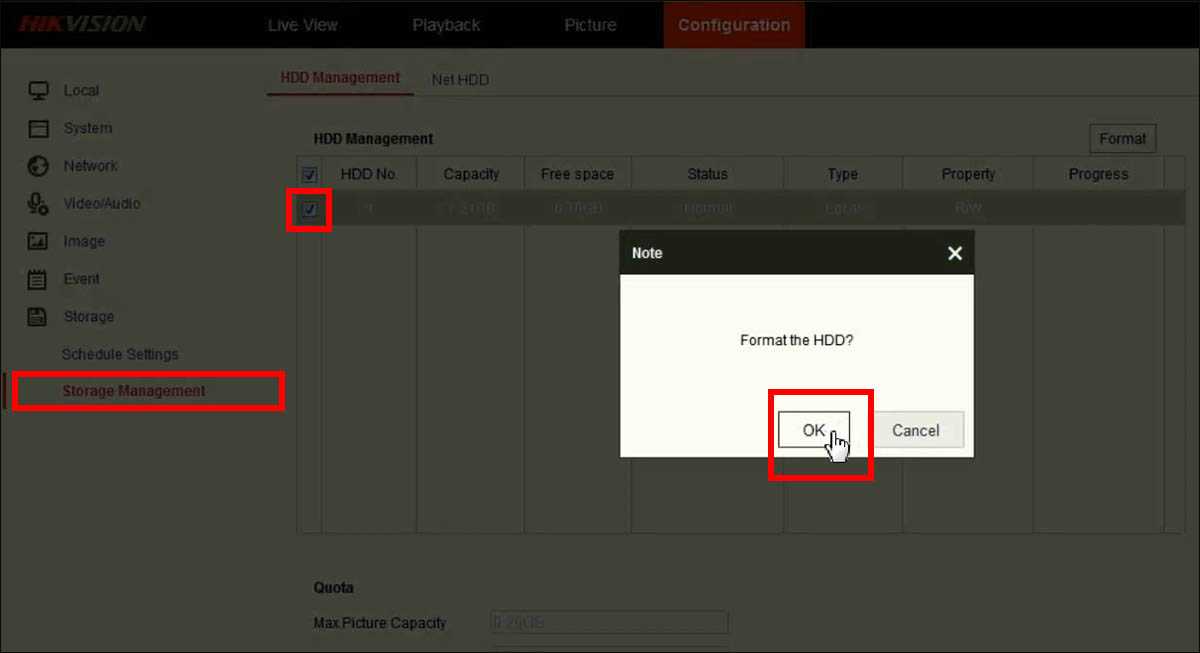
Task: Confirm formatting with the OK button
Action: [x=814, y=430]
